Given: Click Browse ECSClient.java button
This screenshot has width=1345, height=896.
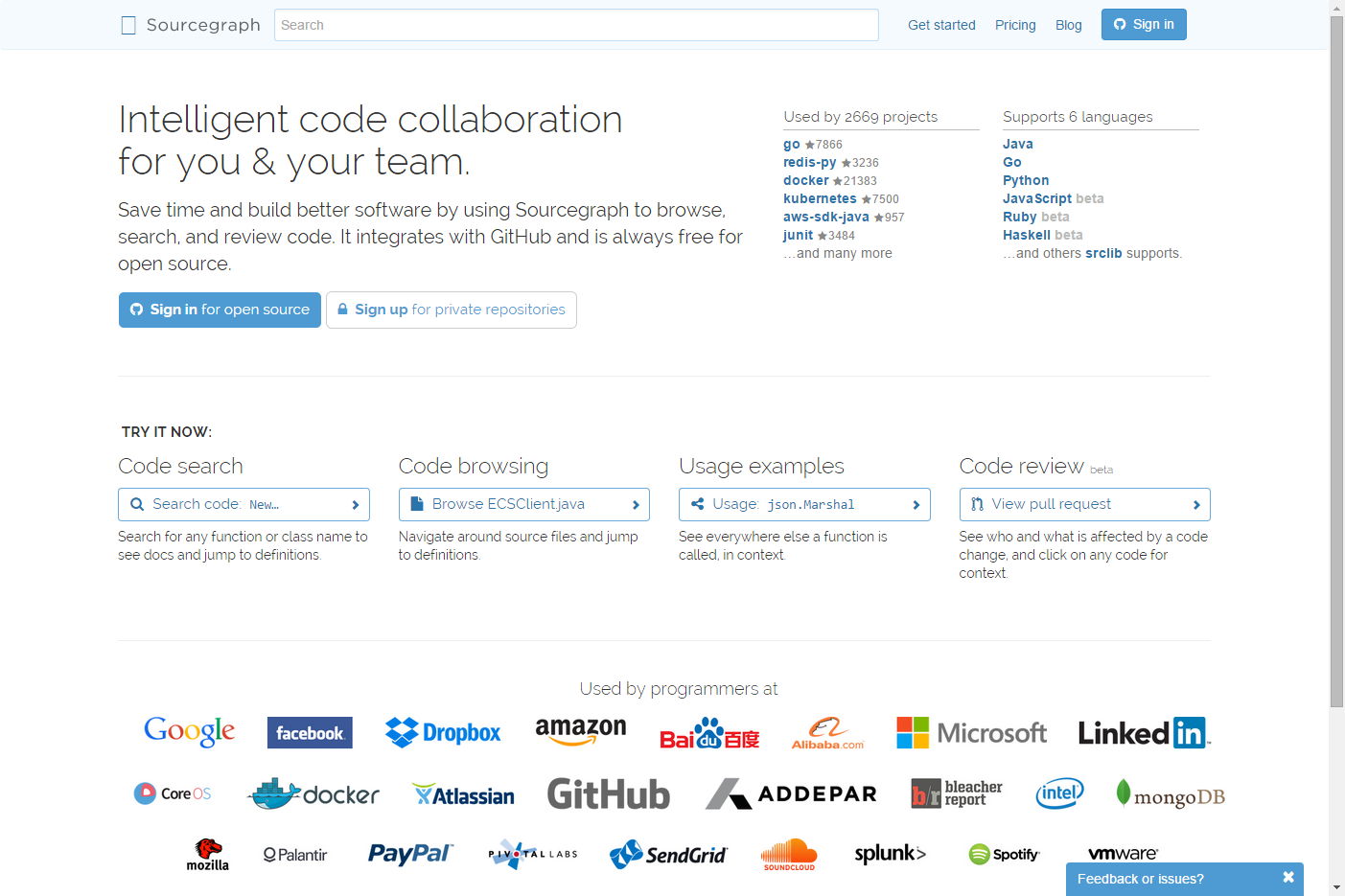Looking at the screenshot, I should coord(524,504).
